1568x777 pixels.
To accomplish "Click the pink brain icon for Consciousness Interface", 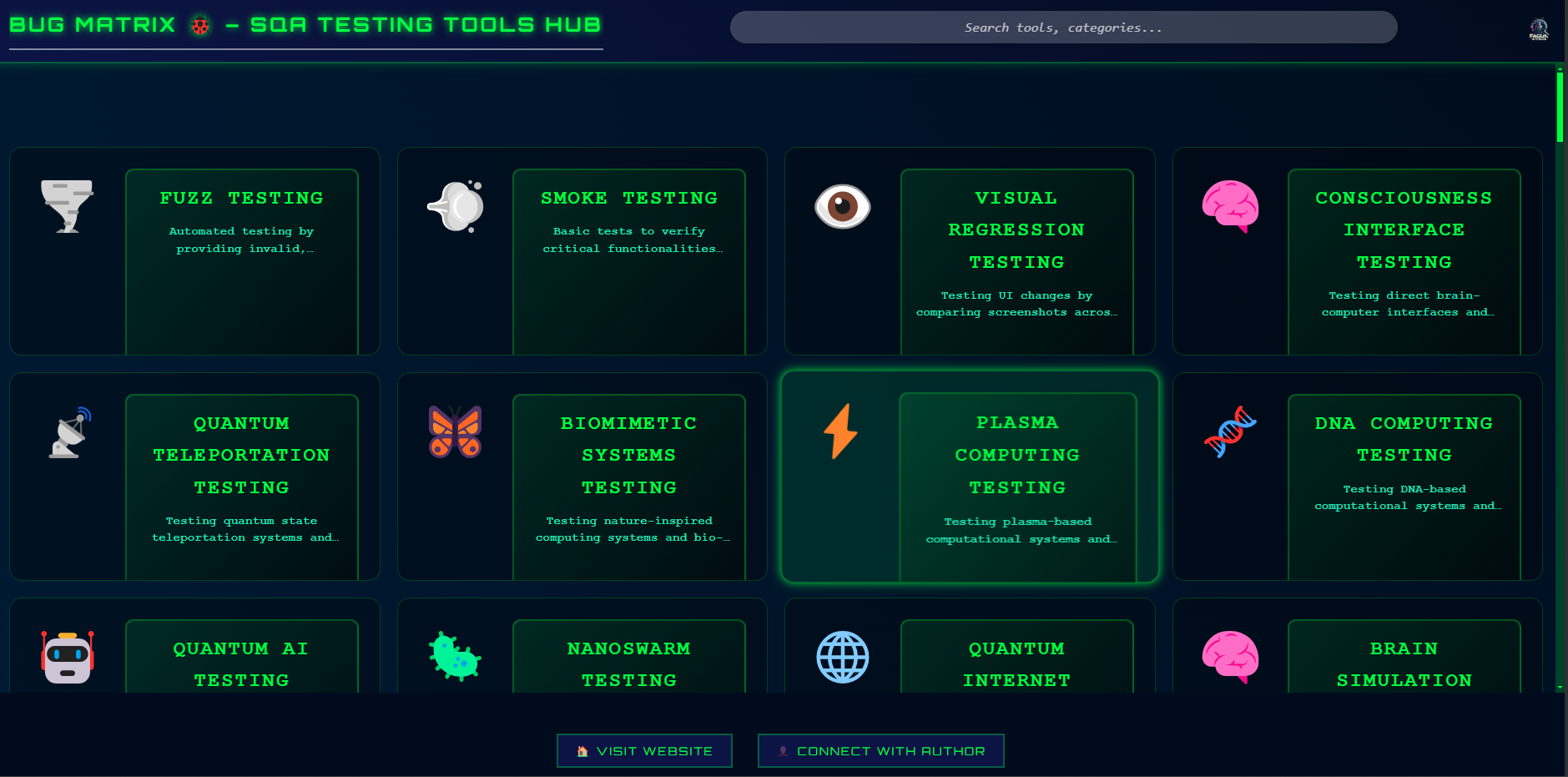I will [1230, 206].
